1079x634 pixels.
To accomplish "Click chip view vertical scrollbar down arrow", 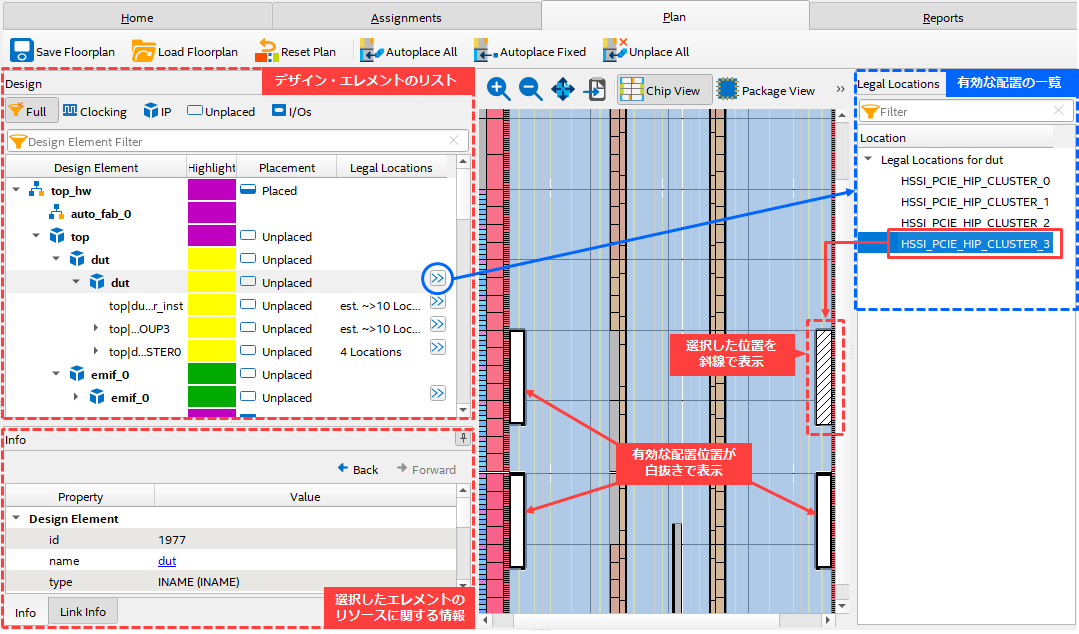I will 842,606.
